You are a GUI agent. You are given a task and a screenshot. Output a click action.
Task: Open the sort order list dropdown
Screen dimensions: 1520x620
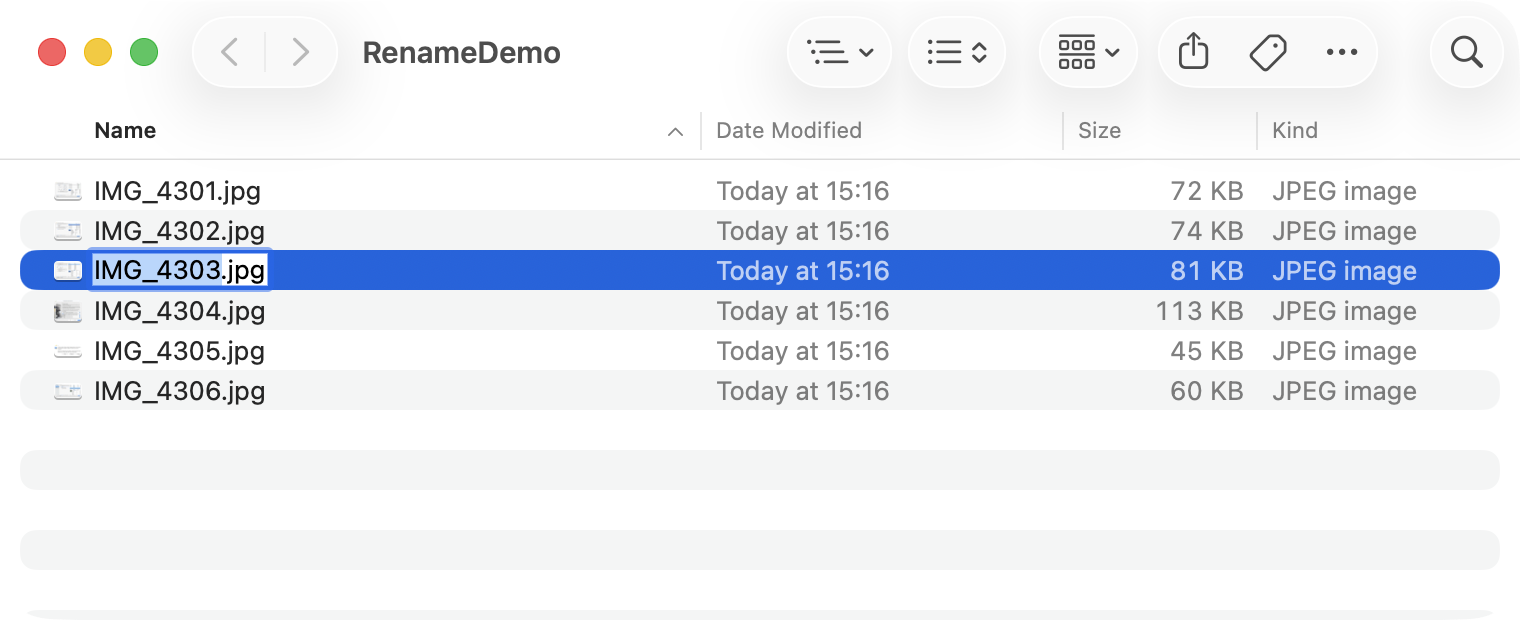[957, 52]
